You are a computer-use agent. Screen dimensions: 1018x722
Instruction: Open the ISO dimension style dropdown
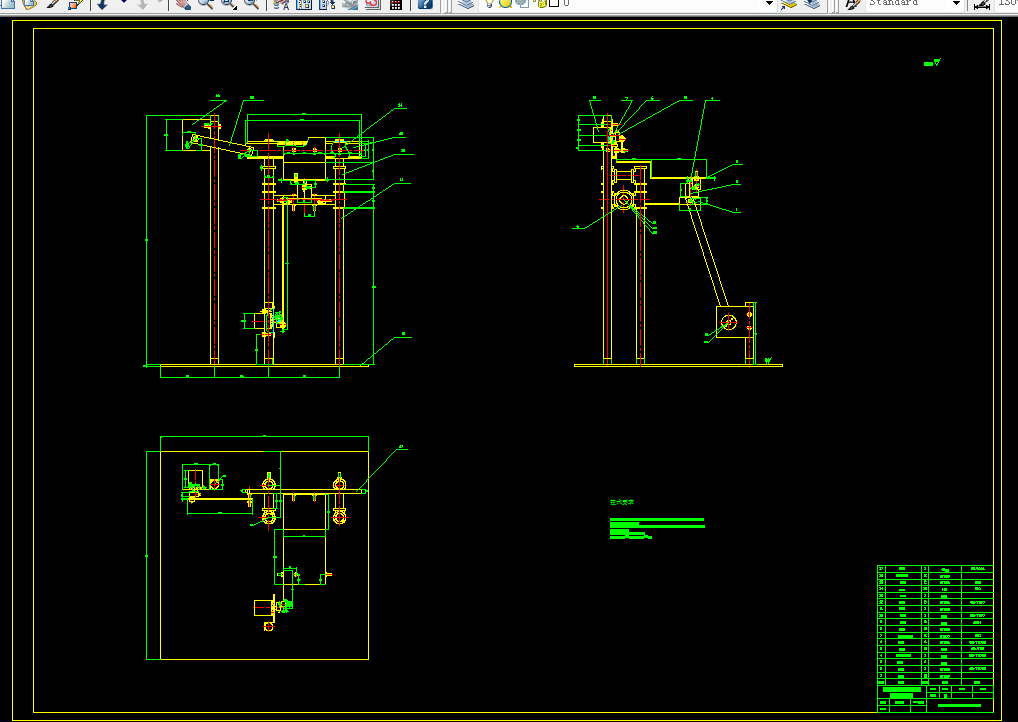coord(1007,3)
